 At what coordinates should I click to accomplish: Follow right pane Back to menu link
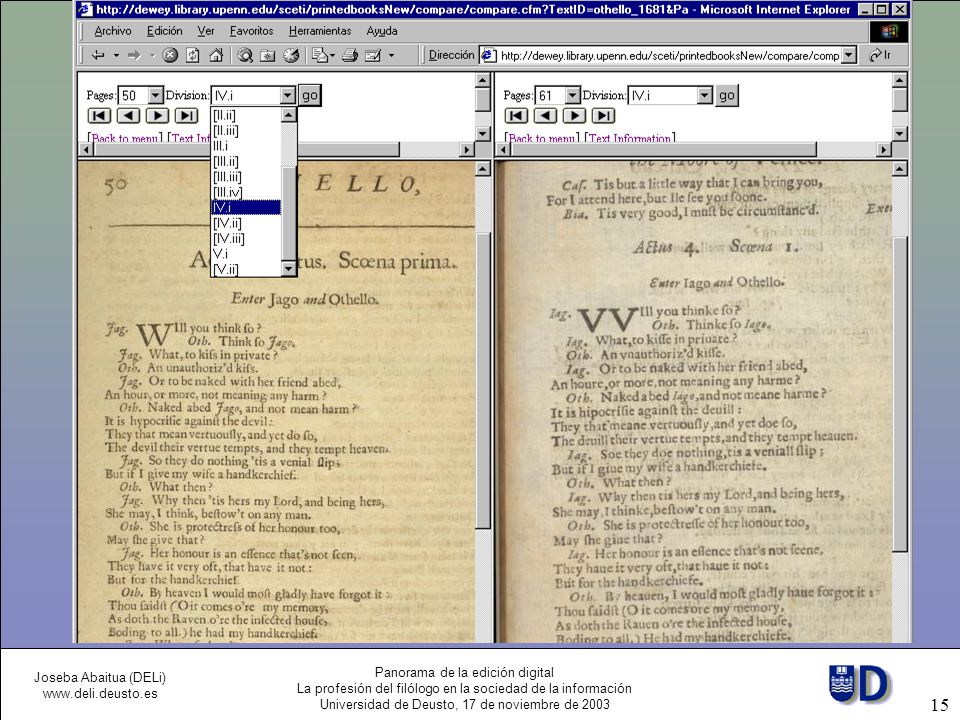pos(542,138)
